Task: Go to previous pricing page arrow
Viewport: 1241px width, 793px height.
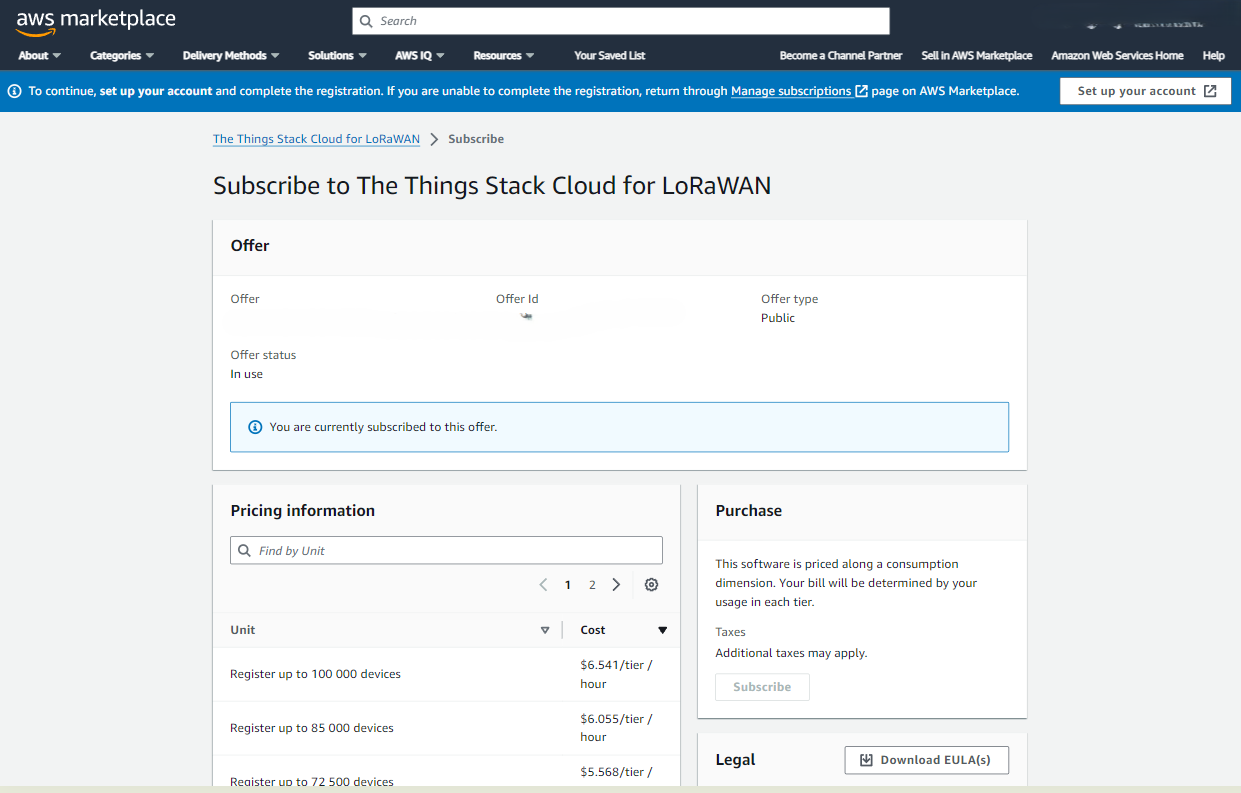Action: (x=543, y=585)
